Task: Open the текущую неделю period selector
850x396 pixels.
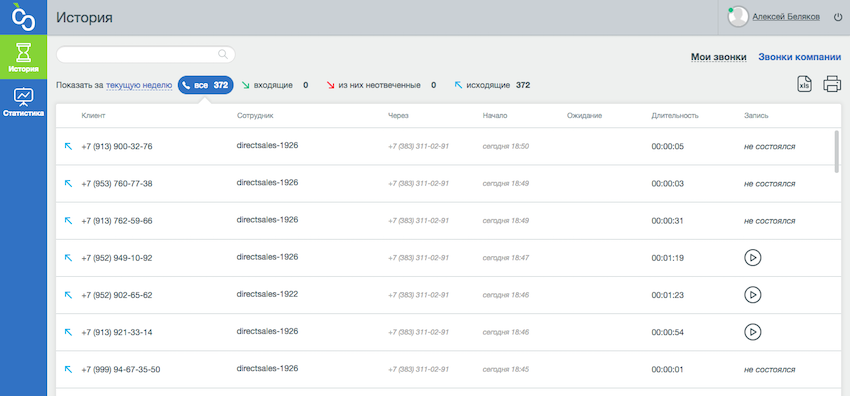Action: click(139, 85)
